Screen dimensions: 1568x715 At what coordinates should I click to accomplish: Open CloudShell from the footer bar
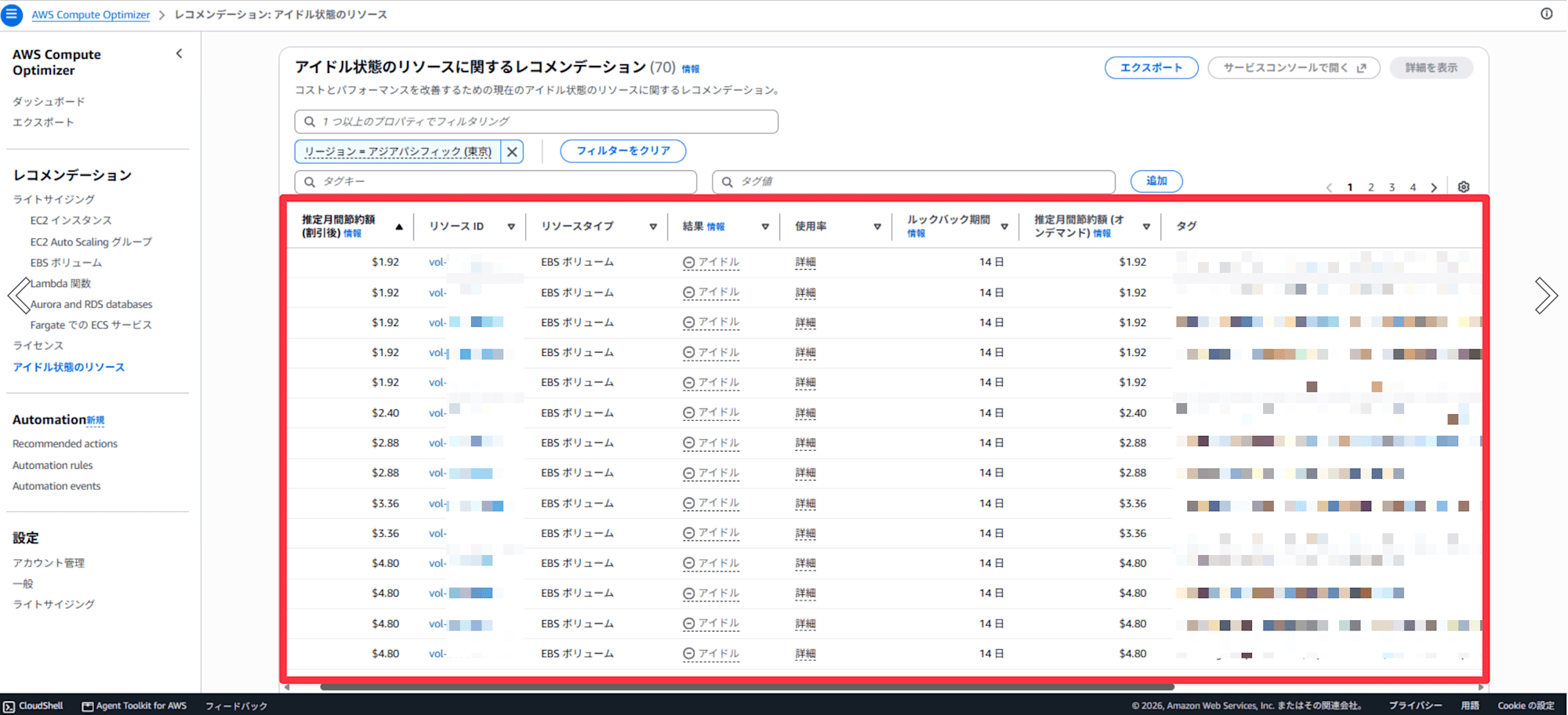point(34,706)
